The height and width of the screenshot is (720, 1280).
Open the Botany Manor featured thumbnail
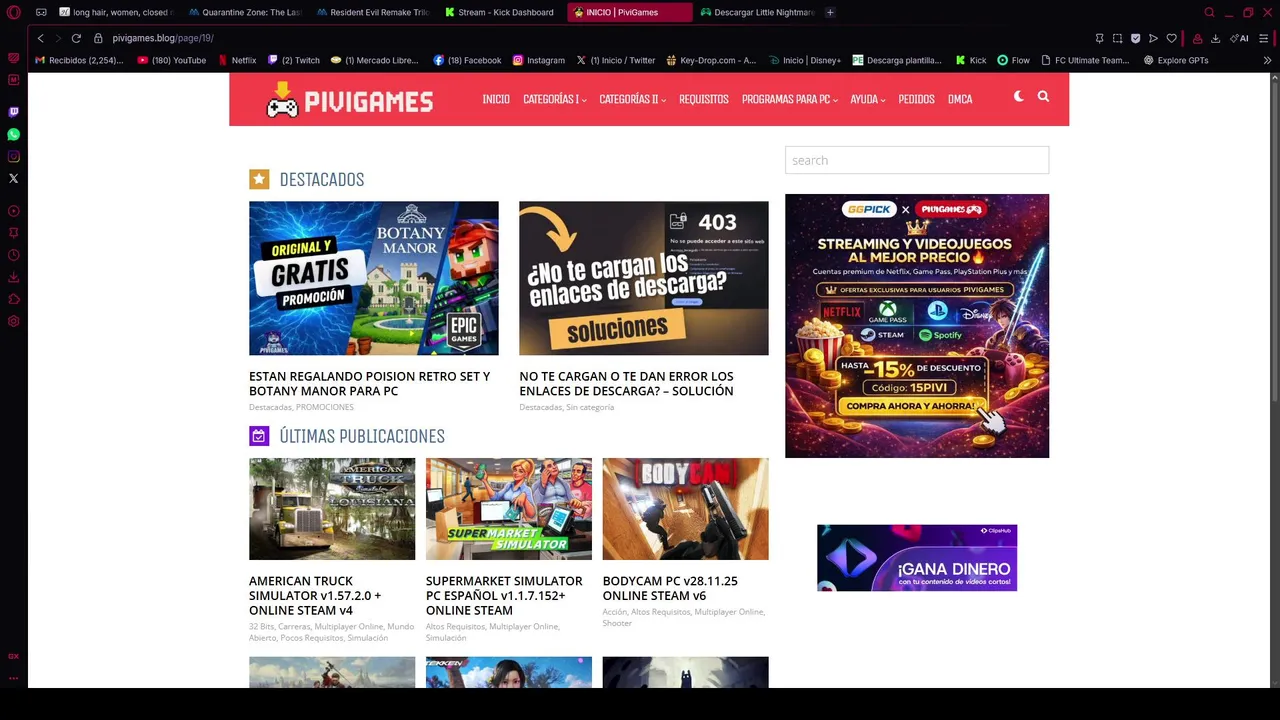374,278
